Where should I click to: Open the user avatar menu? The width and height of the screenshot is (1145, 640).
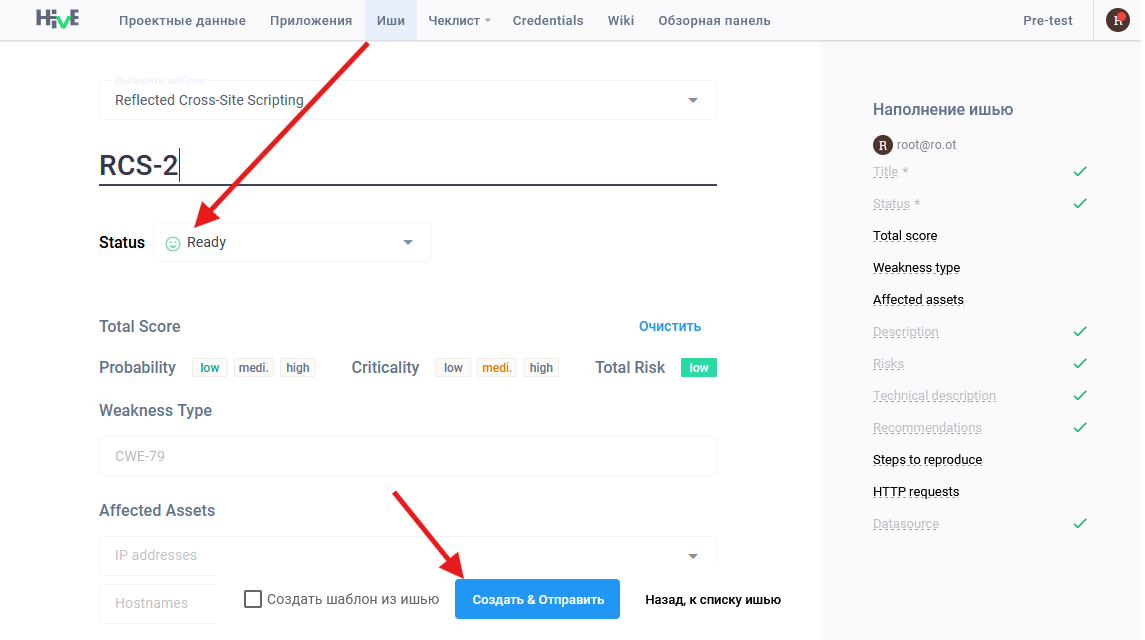point(1117,20)
